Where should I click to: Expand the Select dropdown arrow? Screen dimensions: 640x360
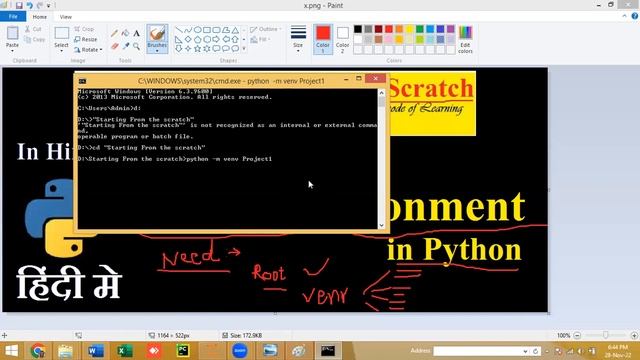(x=61, y=51)
